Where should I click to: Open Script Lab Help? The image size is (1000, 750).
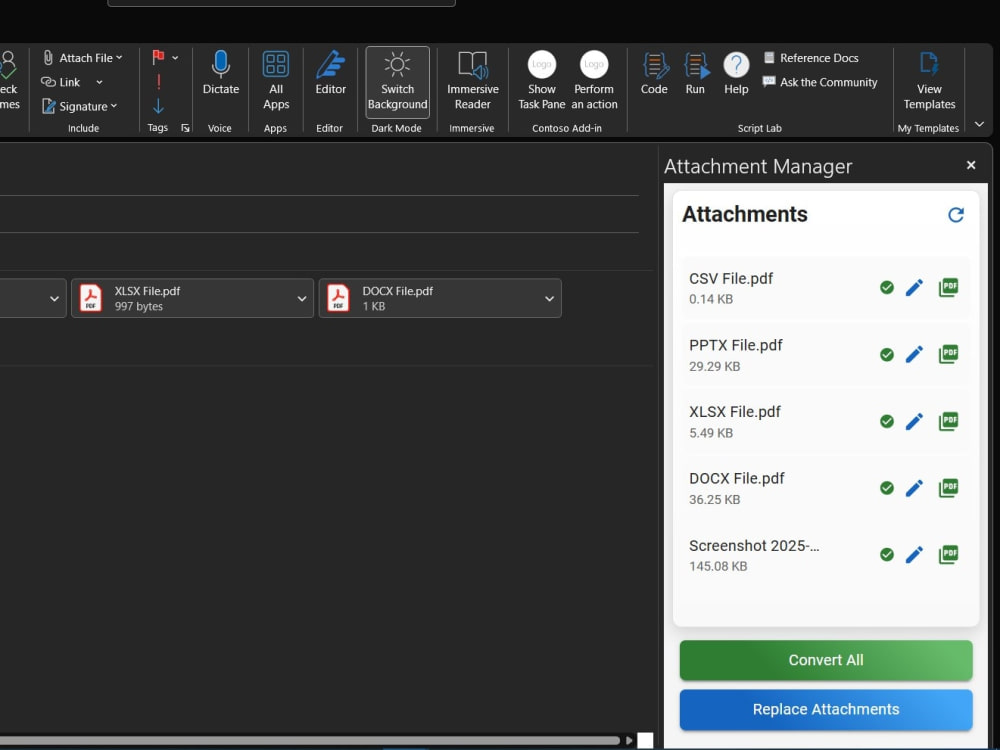pos(736,73)
